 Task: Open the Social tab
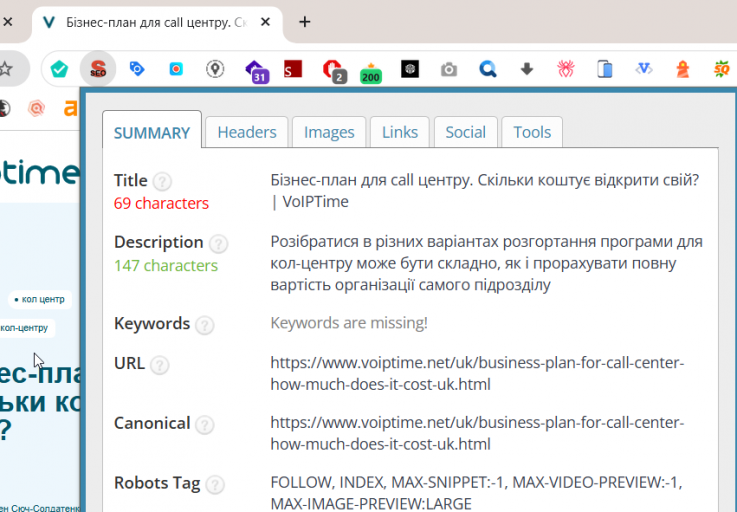point(466,132)
